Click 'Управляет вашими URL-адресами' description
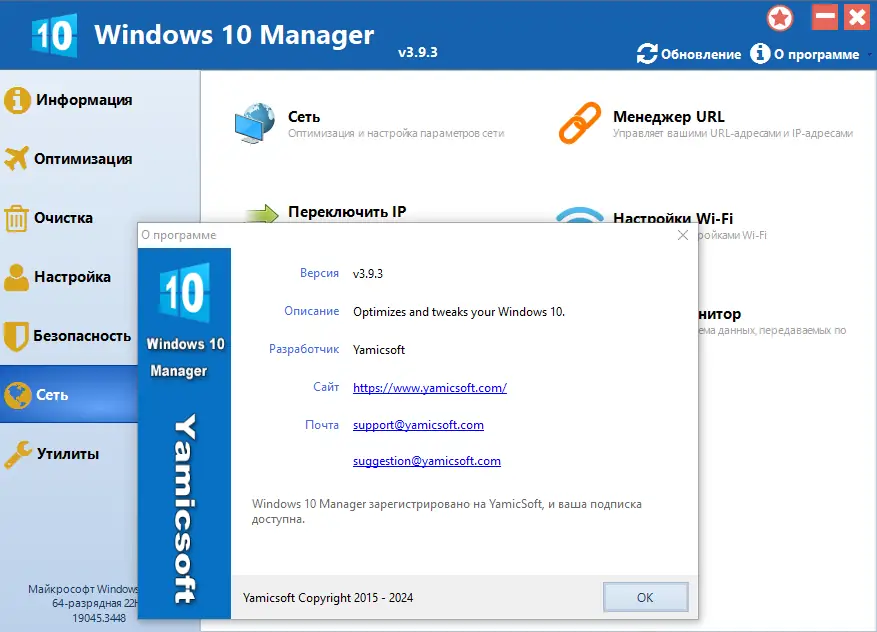 [733, 133]
